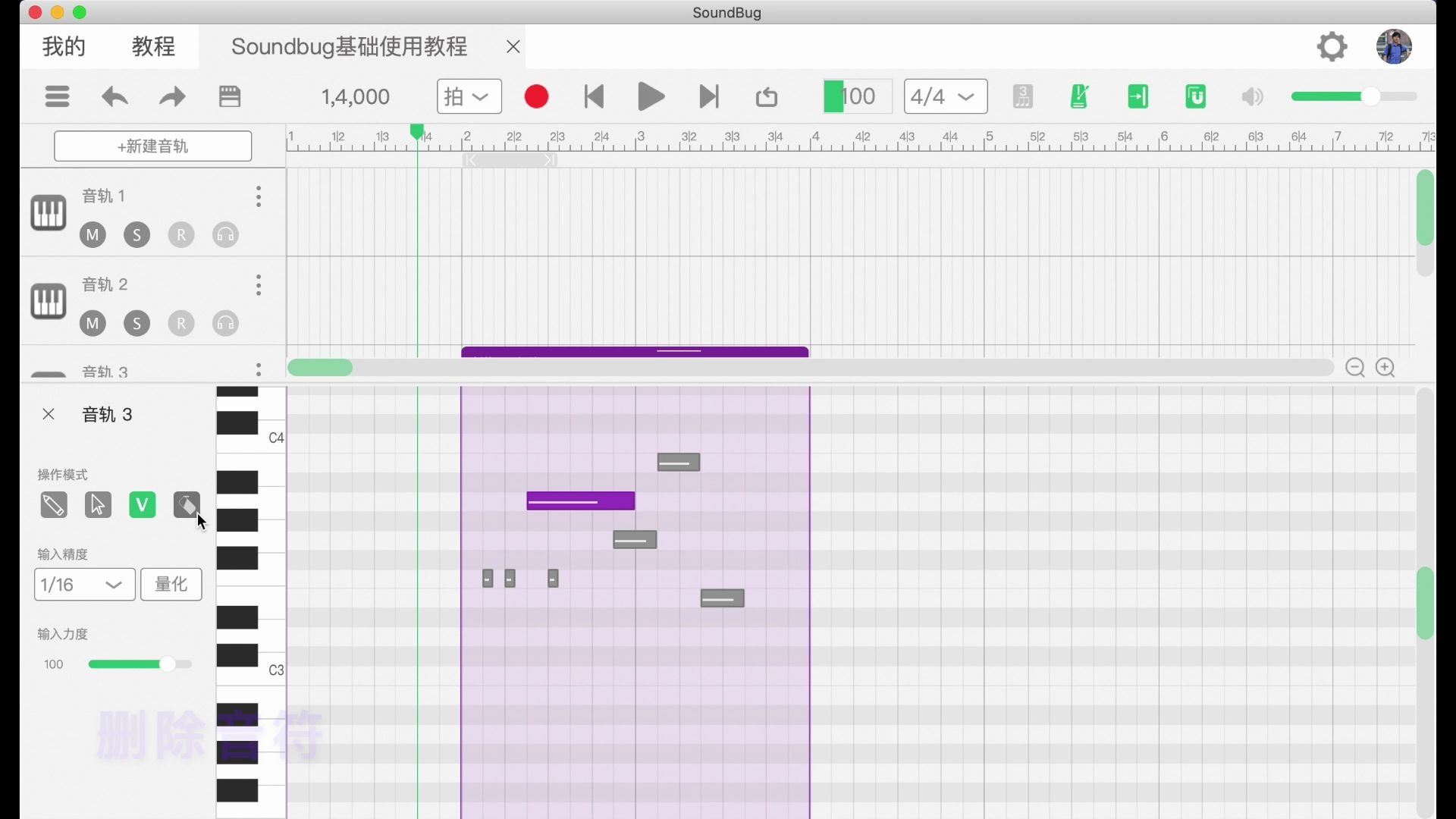1456x819 pixels.
Task: Select the pointer selection tool
Action: pyautogui.click(x=98, y=505)
